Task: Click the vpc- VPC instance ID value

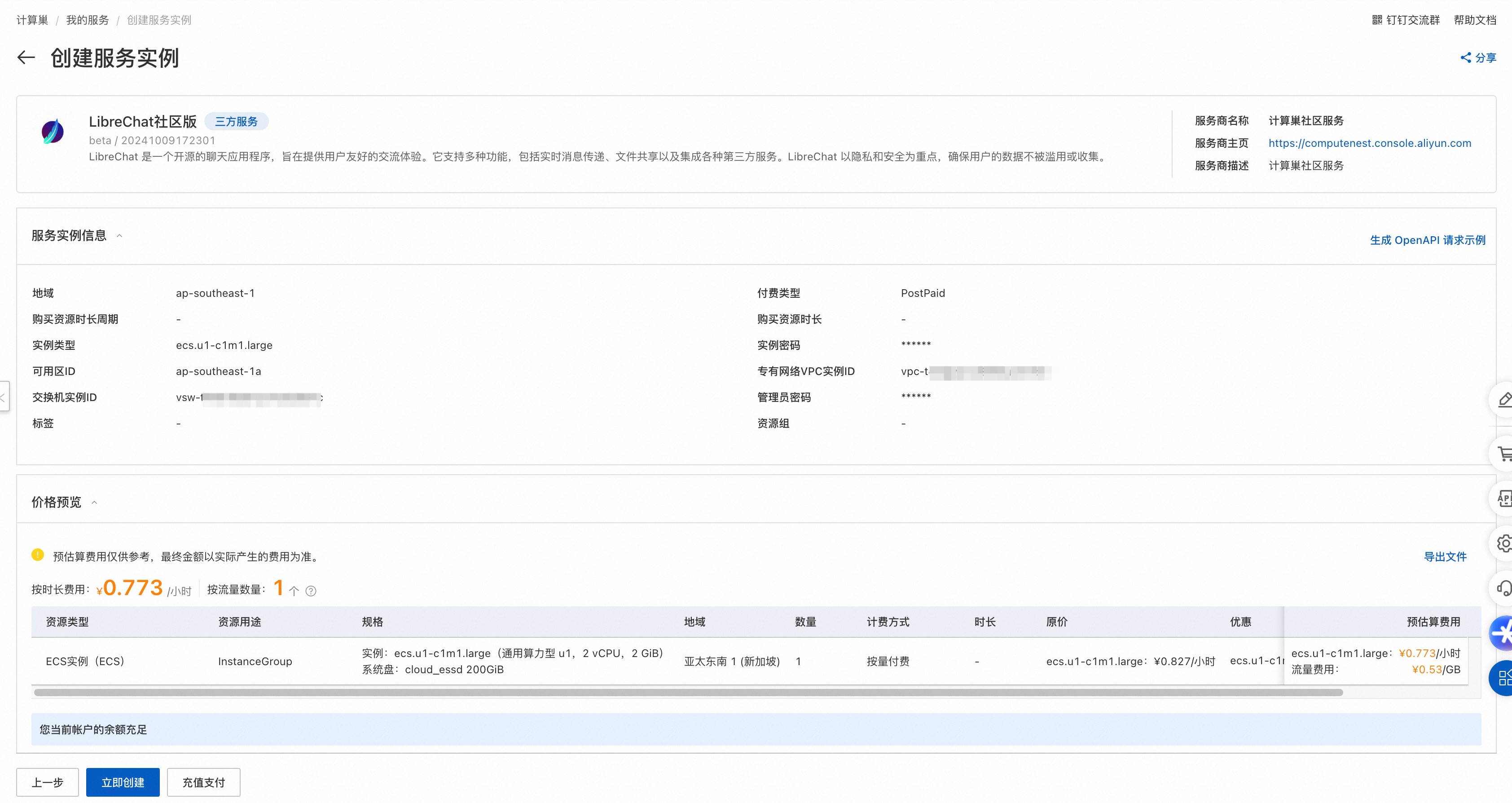Action: (976, 371)
